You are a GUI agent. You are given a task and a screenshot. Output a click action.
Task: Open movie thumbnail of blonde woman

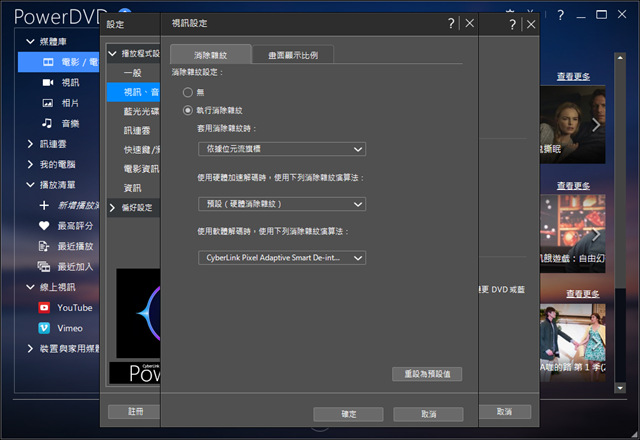[573, 124]
